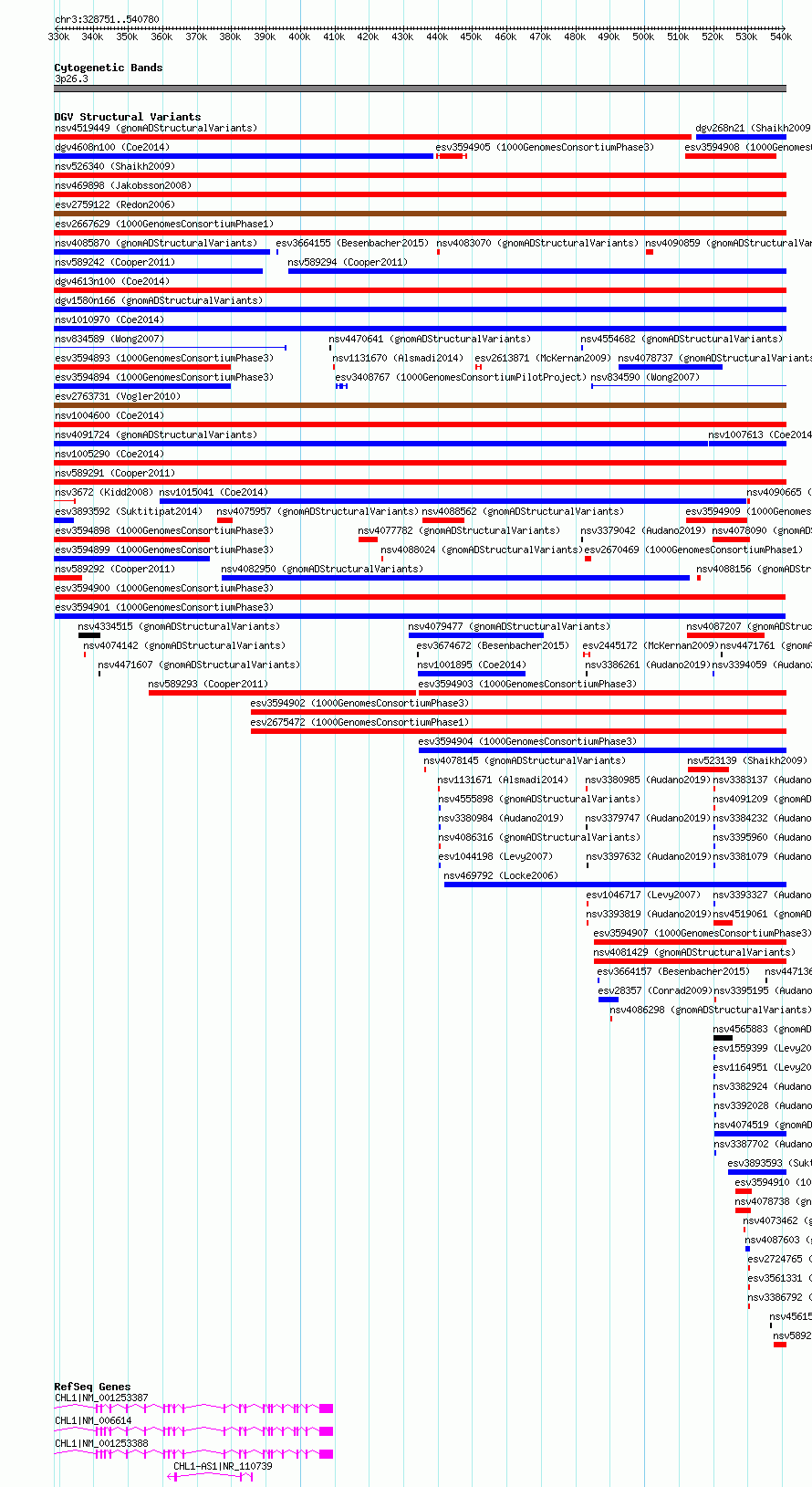Click CHL1|NM_006614 gene label
Viewport: 812px width, 1487px height.
93,1421
